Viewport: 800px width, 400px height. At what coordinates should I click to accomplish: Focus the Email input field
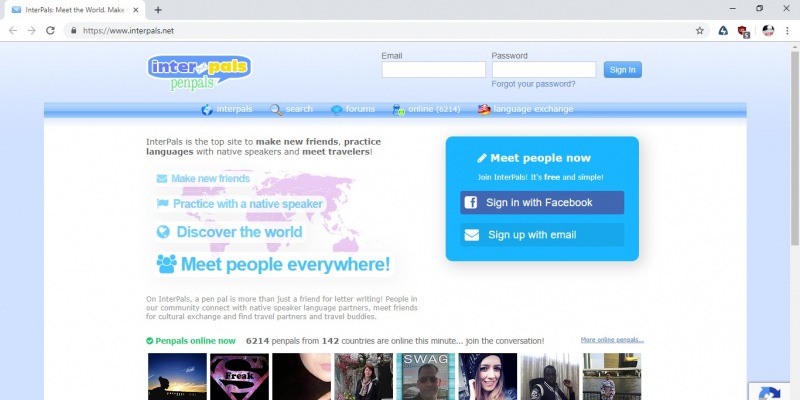coord(434,70)
